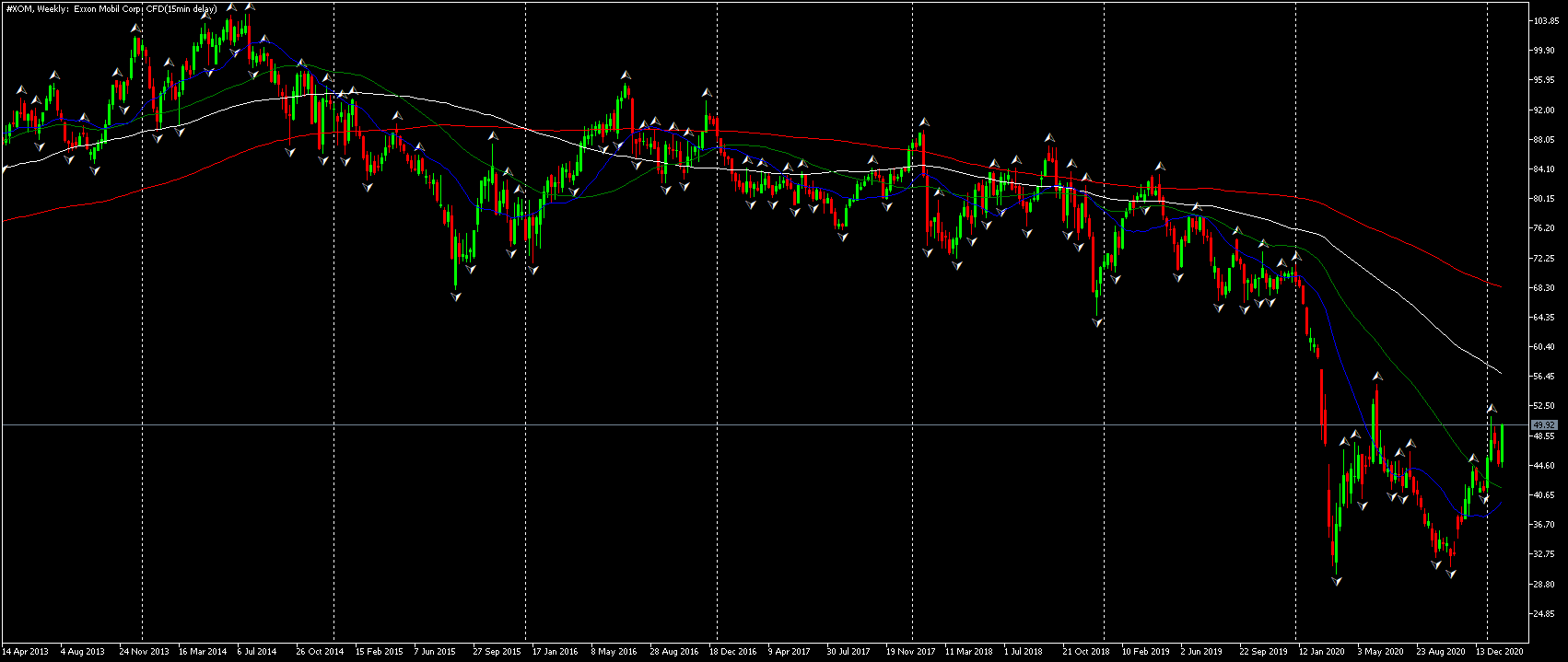The image size is (1568, 662).
Task: Click the '4 Aug 2013' date label
Action: coord(83,652)
